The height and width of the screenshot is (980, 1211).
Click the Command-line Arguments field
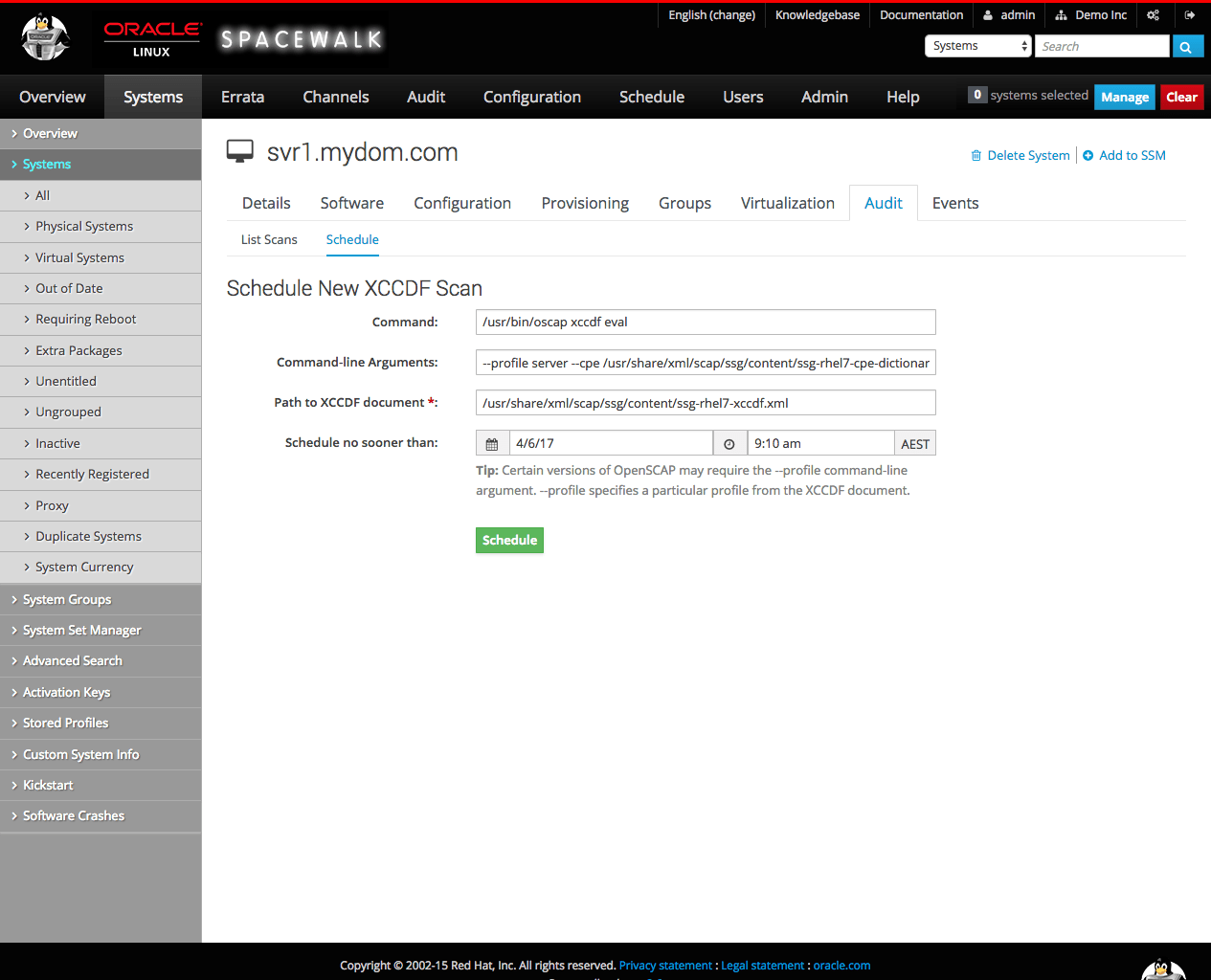(x=706, y=363)
